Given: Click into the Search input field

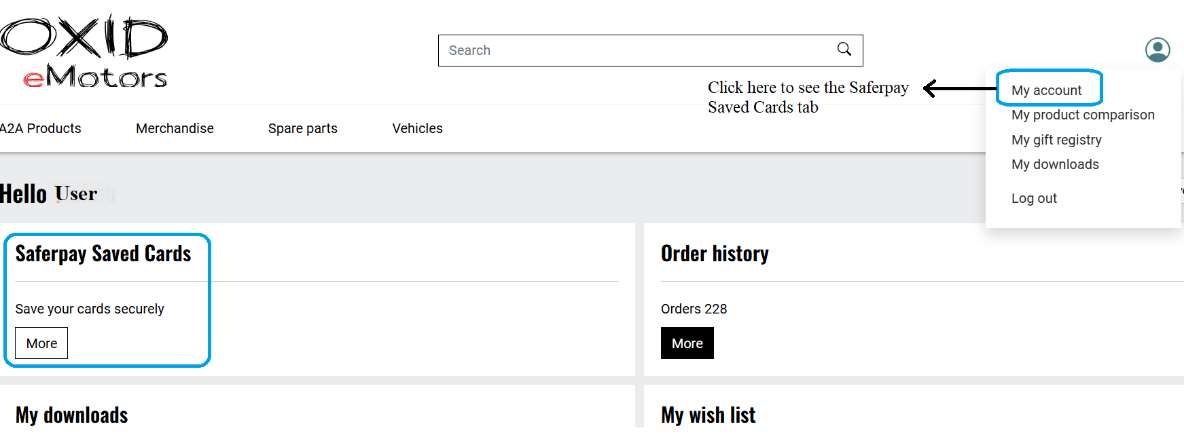Looking at the screenshot, I should (x=635, y=50).
